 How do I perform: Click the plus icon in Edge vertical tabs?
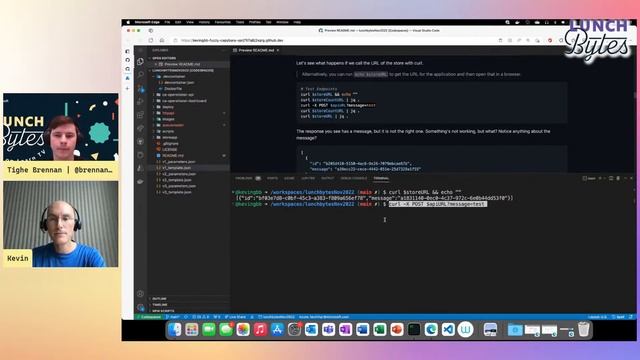click(x=127, y=88)
